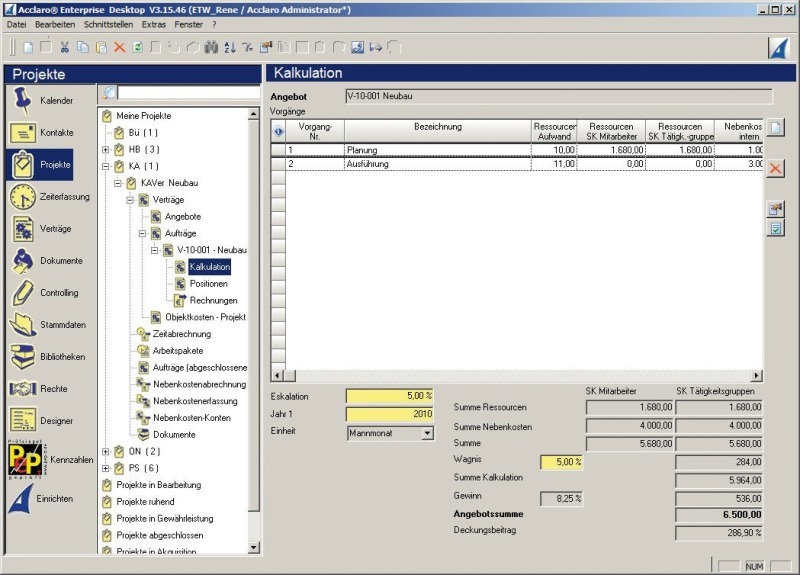
Task: Open the ? help menu
Action: 214,24
